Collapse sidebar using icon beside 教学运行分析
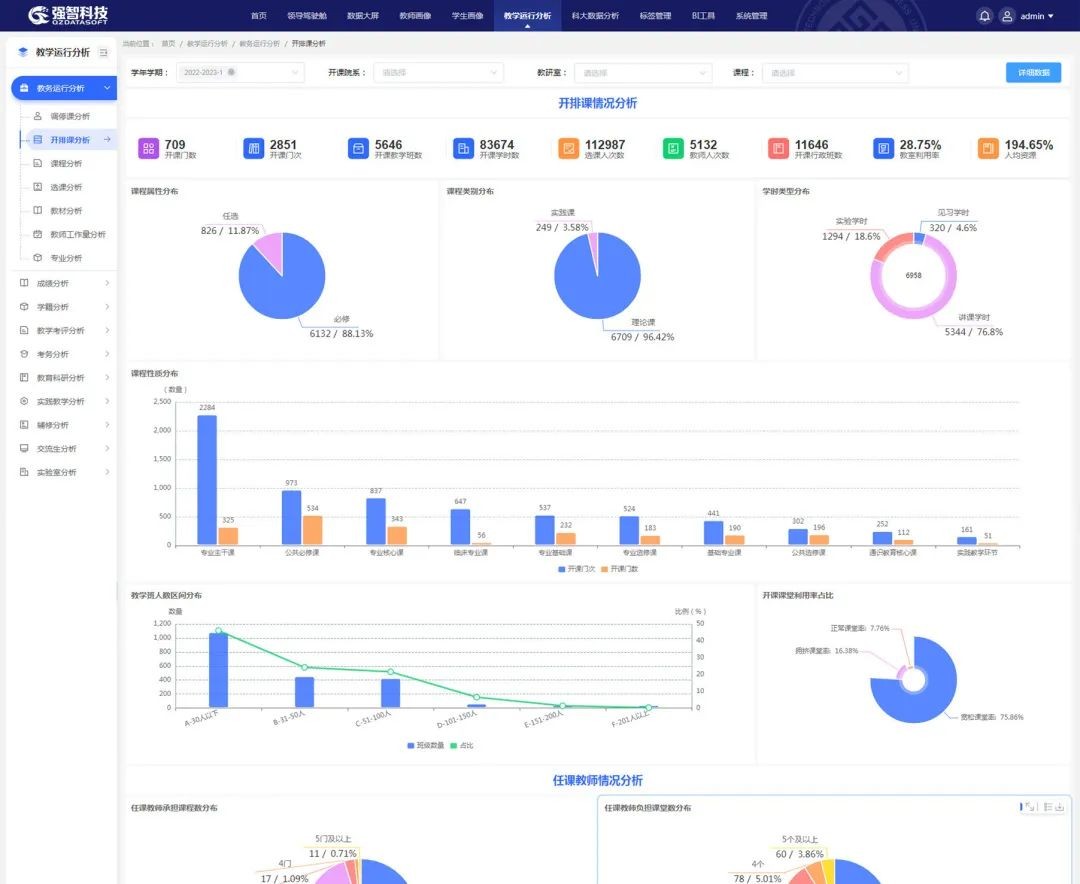1080x884 pixels. click(103, 52)
